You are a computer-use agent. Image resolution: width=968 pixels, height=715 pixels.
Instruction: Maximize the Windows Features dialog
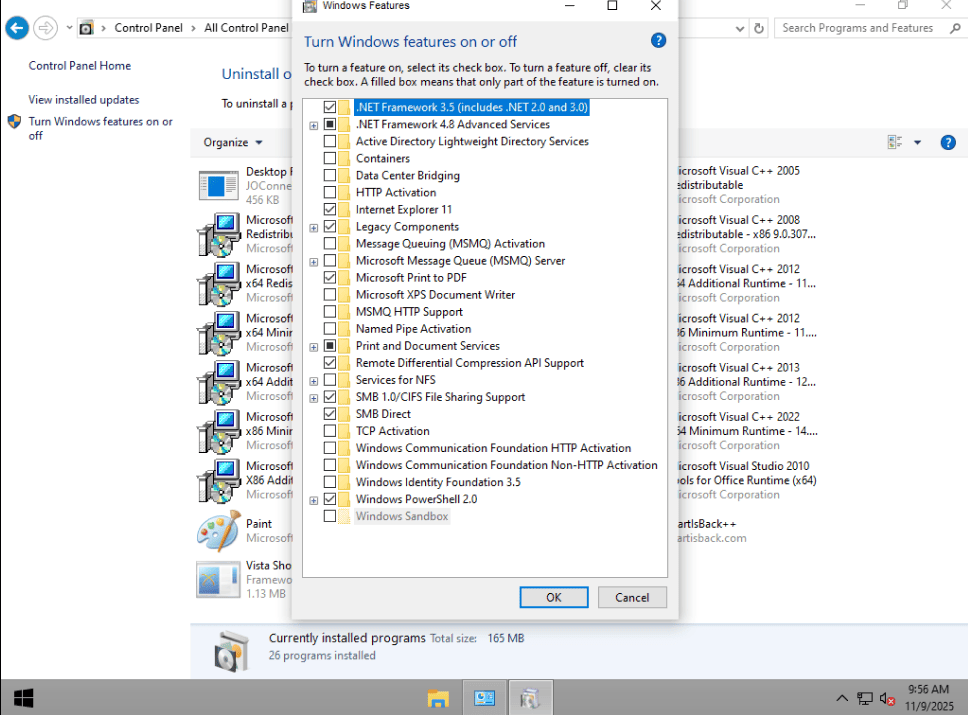coord(612,6)
